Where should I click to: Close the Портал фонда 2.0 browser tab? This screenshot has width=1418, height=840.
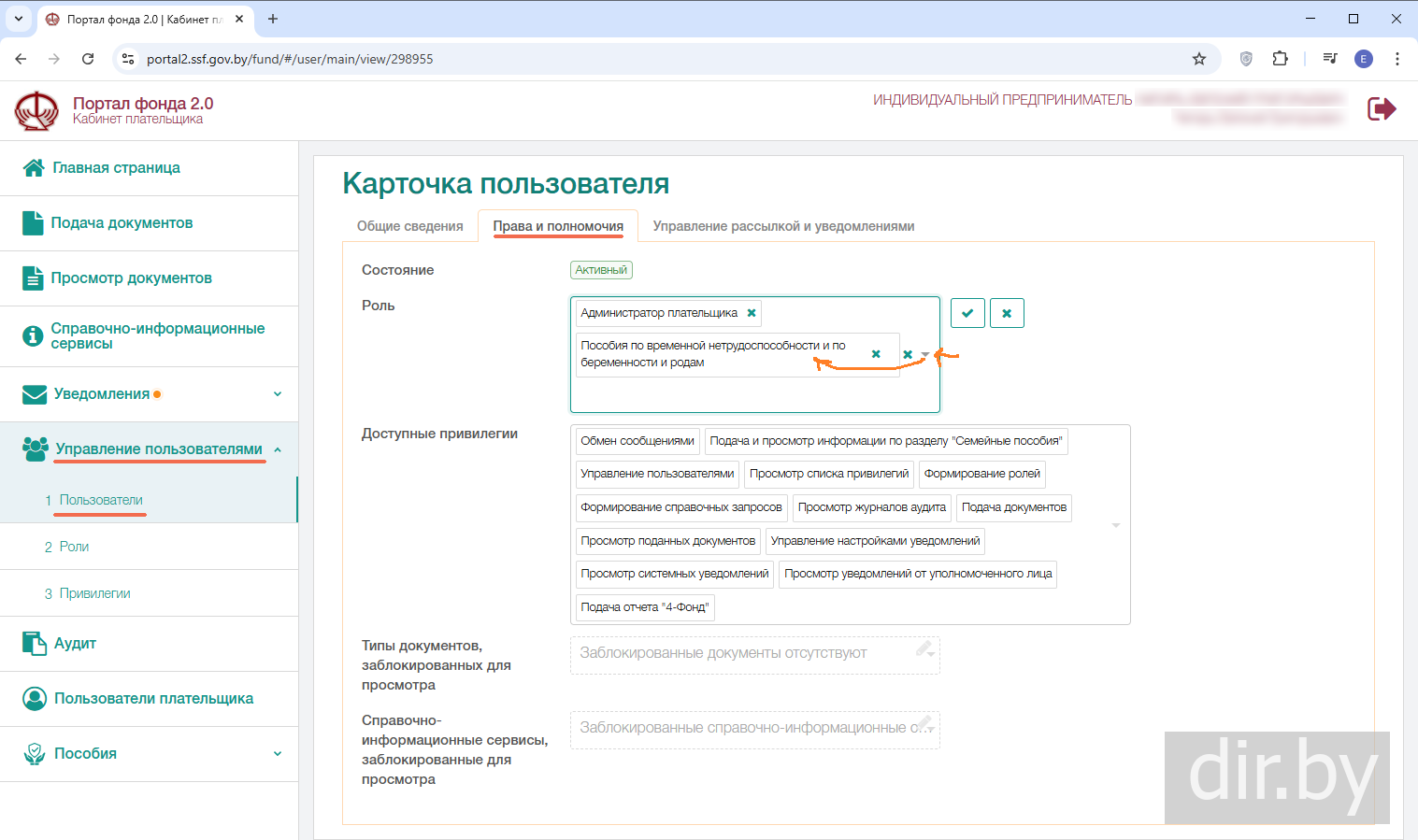click(x=239, y=19)
